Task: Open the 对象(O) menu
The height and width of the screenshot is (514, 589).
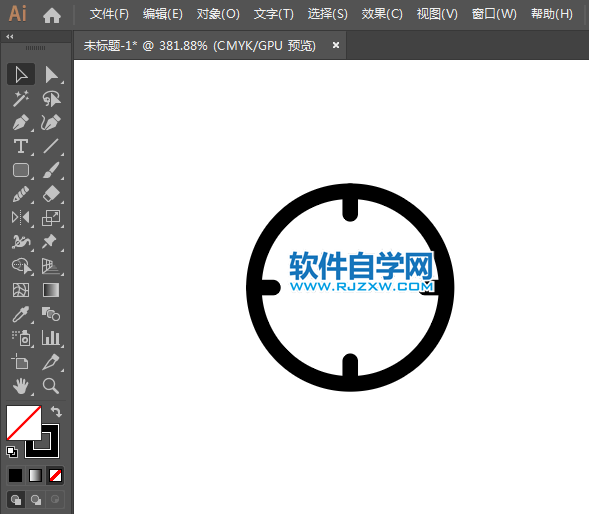Action: click(218, 14)
